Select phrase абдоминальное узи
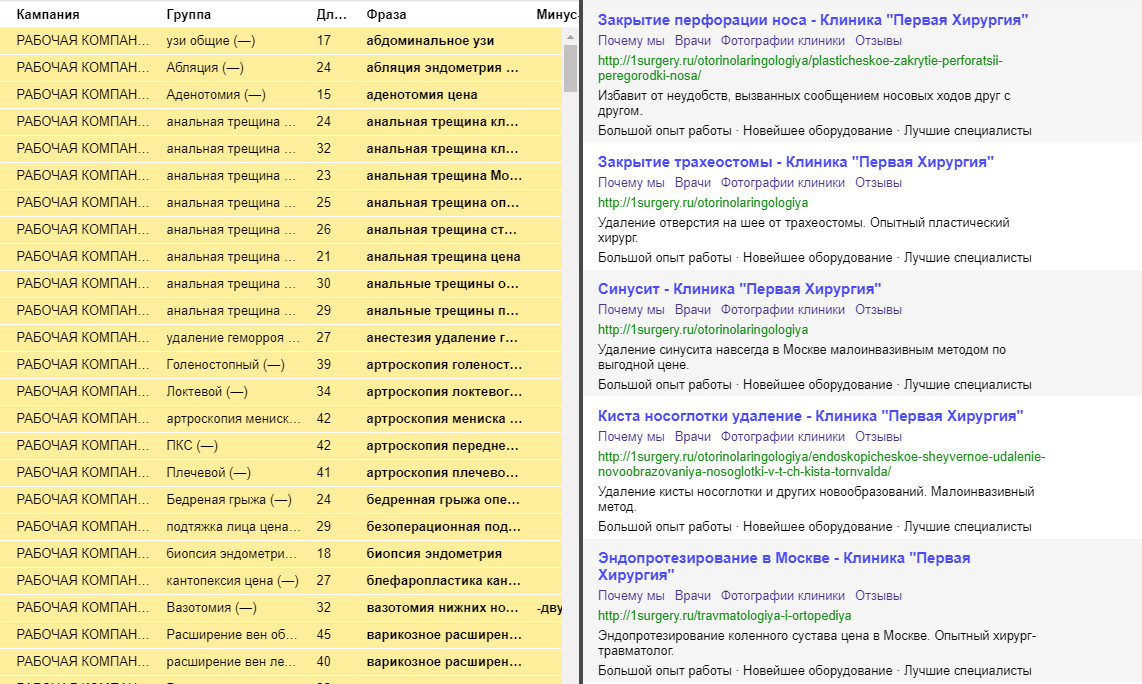This screenshot has height=684, width=1142. tap(430, 41)
